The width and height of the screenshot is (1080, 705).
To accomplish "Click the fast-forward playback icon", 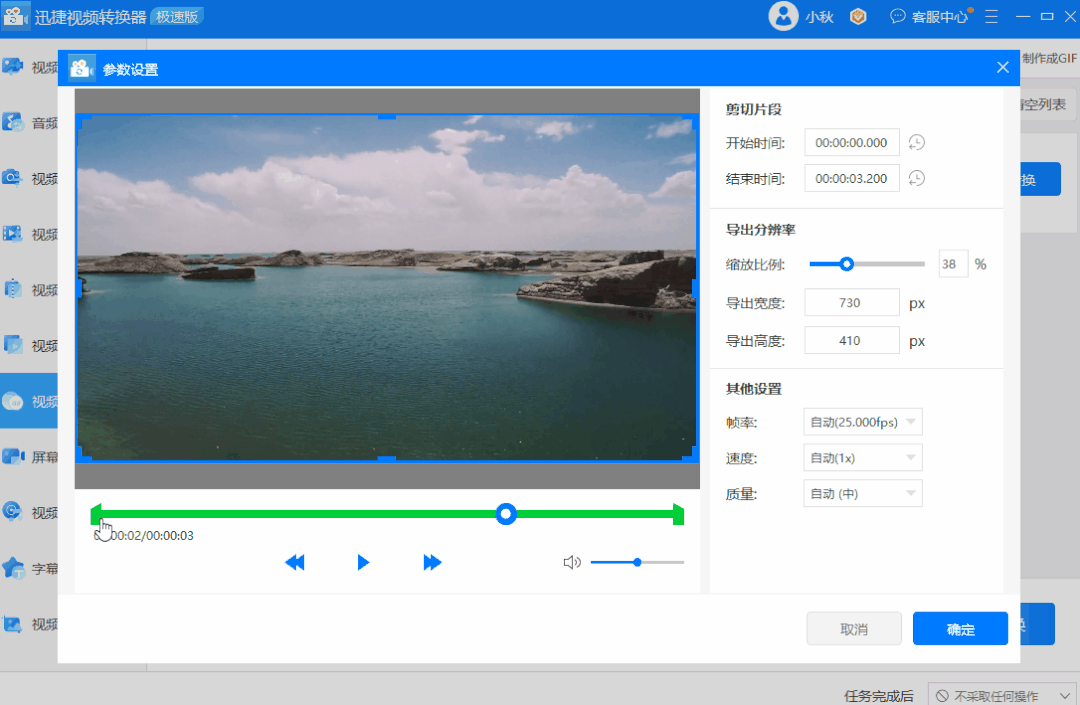I will tap(432, 562).
